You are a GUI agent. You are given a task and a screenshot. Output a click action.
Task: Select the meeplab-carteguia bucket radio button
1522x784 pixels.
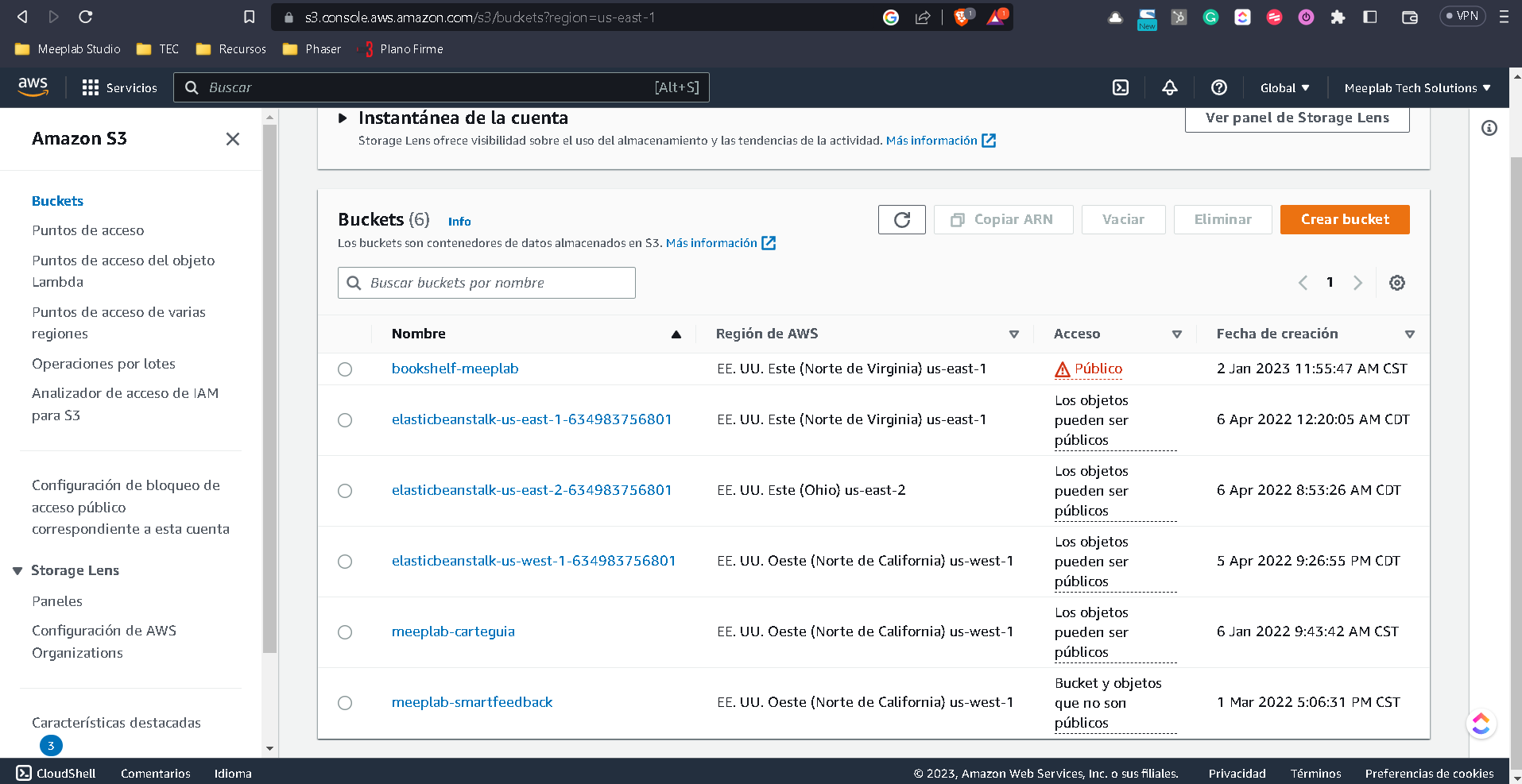[345, 632]
